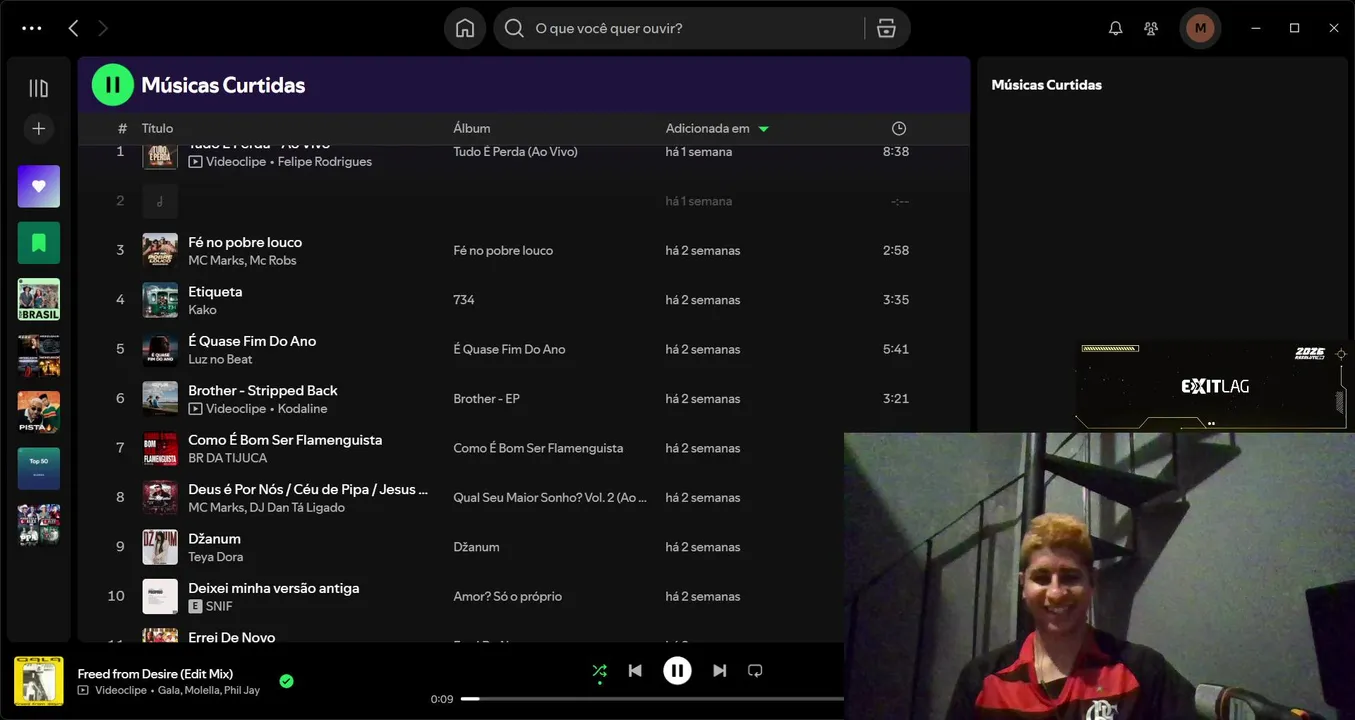The image size is (1355, 720).
Task: Click Džanum album cover thumbnail
Action: (160, 547)
